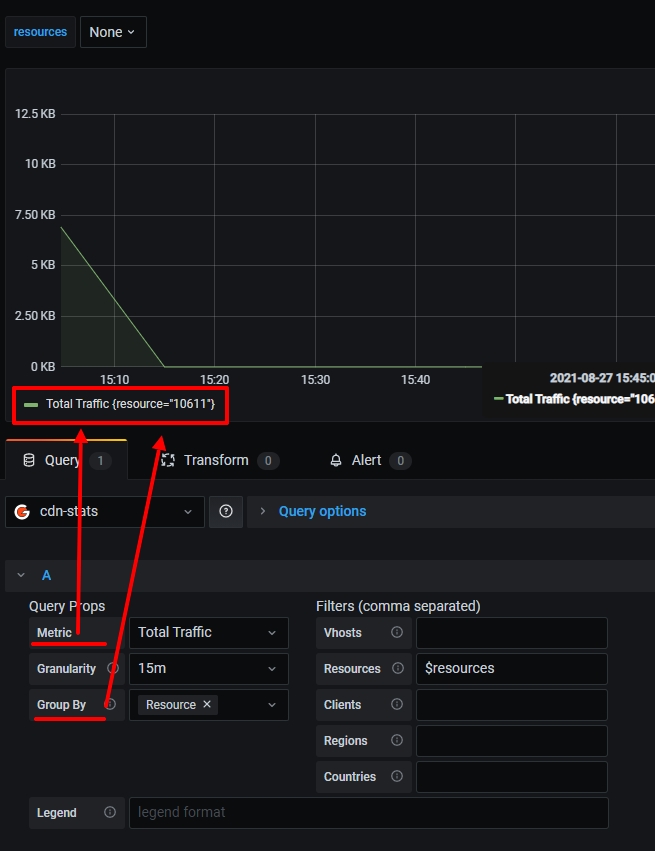Click the info icon beside Resources filter
This screenshot has height=851, width=655.
[397, 669]
